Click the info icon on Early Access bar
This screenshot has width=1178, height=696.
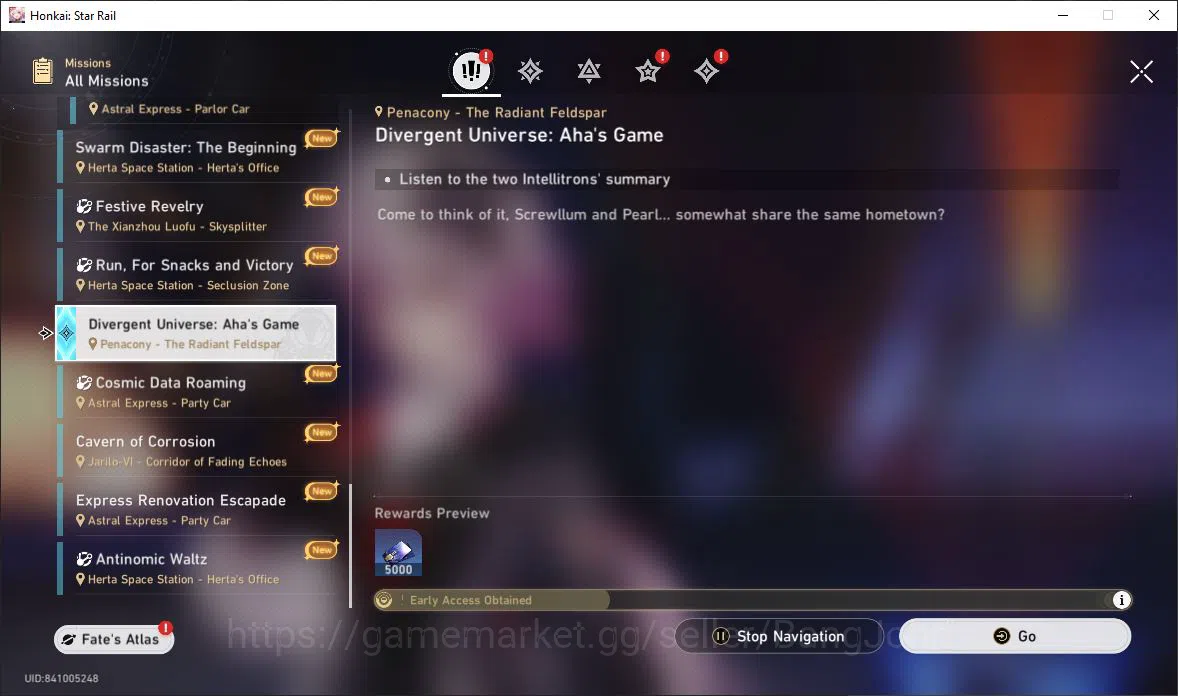click(x=1122, y=600)
